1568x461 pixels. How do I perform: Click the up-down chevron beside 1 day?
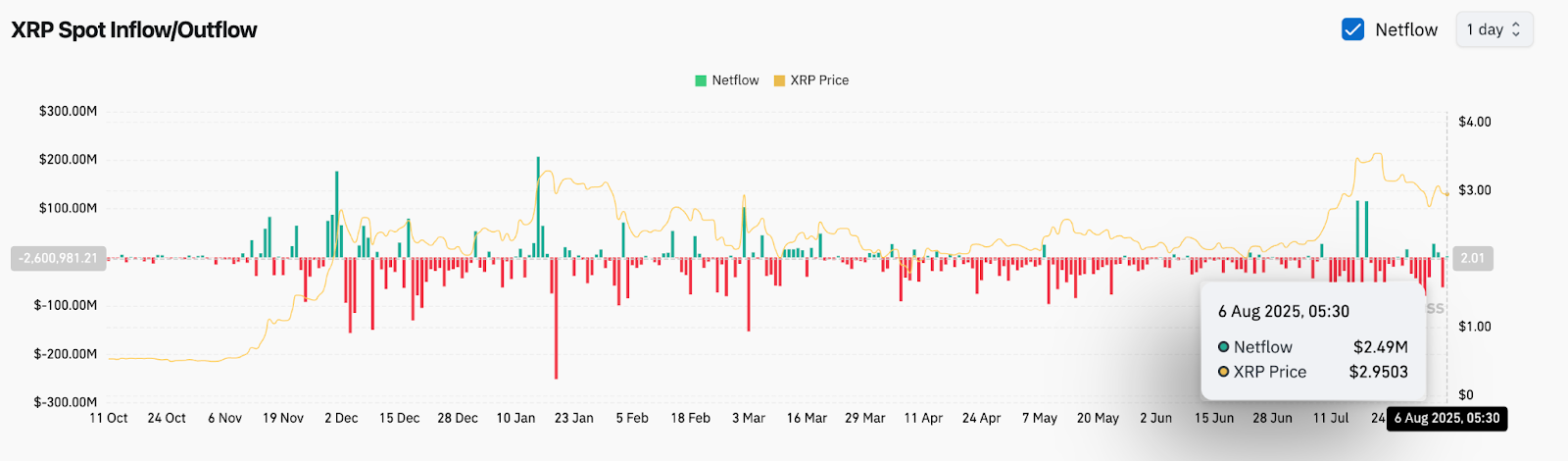[x=1516, y=29]
